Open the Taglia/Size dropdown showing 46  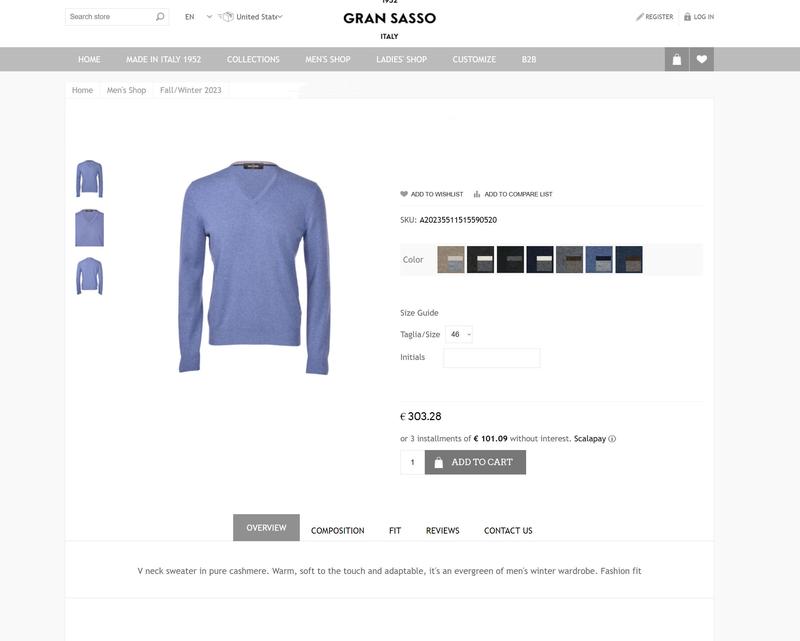tap(459, 334)
